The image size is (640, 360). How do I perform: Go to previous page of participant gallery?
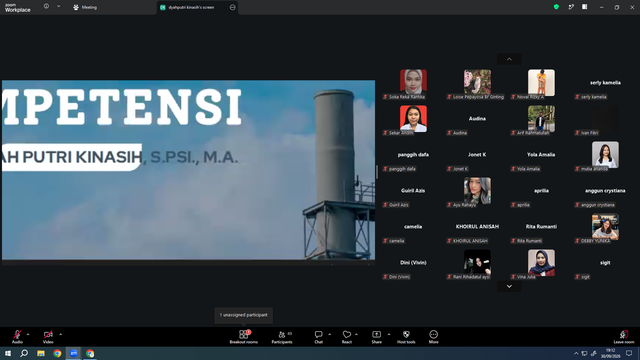tap(509, 59)
